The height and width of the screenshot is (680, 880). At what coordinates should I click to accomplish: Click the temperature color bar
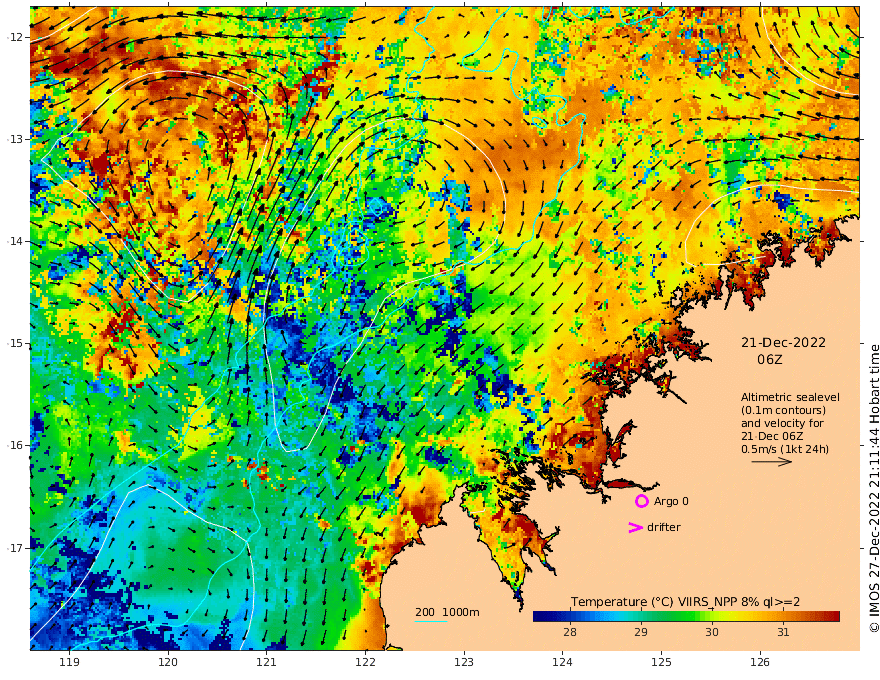(686, 617)
